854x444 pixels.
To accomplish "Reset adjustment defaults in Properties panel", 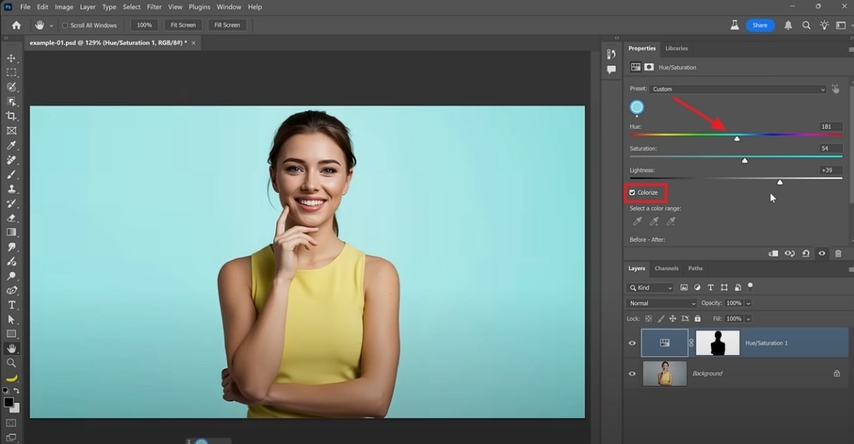I will [x=806, y=253].
